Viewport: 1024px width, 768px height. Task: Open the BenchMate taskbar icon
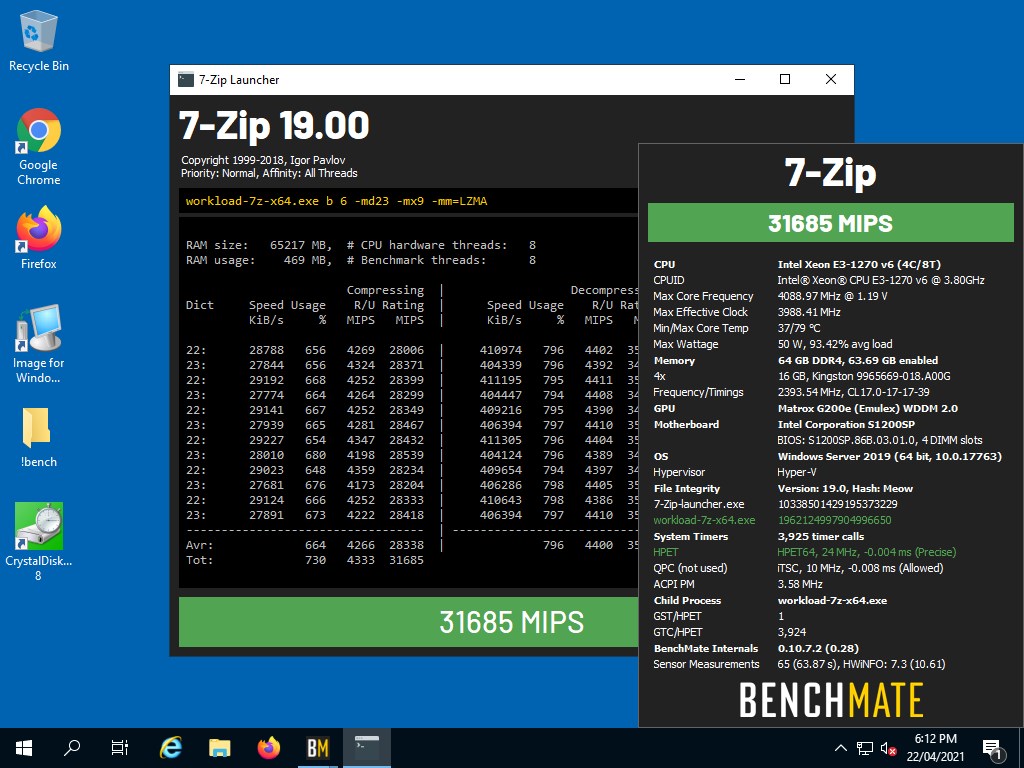(x=317, y=748)
